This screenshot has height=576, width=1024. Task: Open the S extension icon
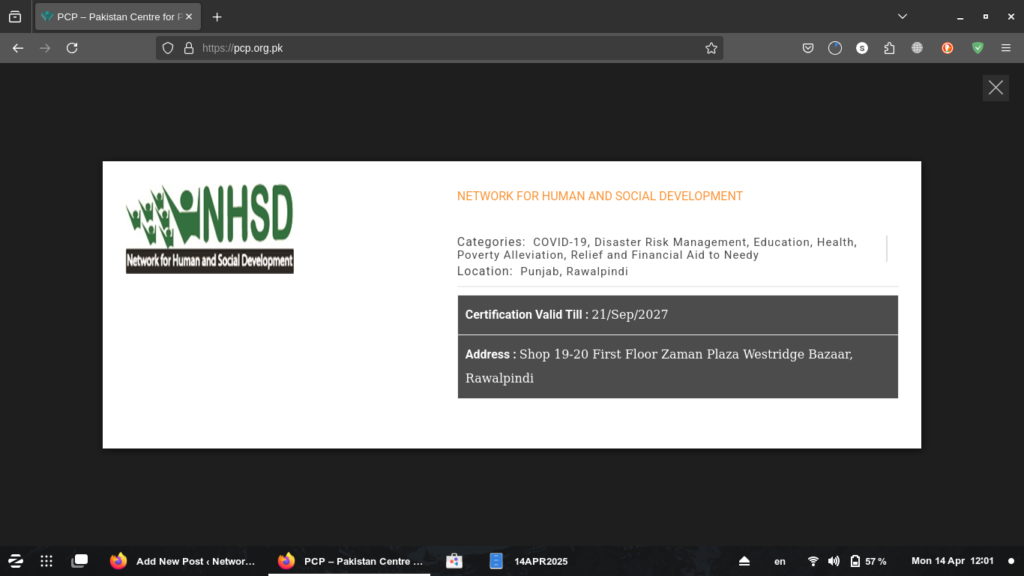tap(862, 48)
